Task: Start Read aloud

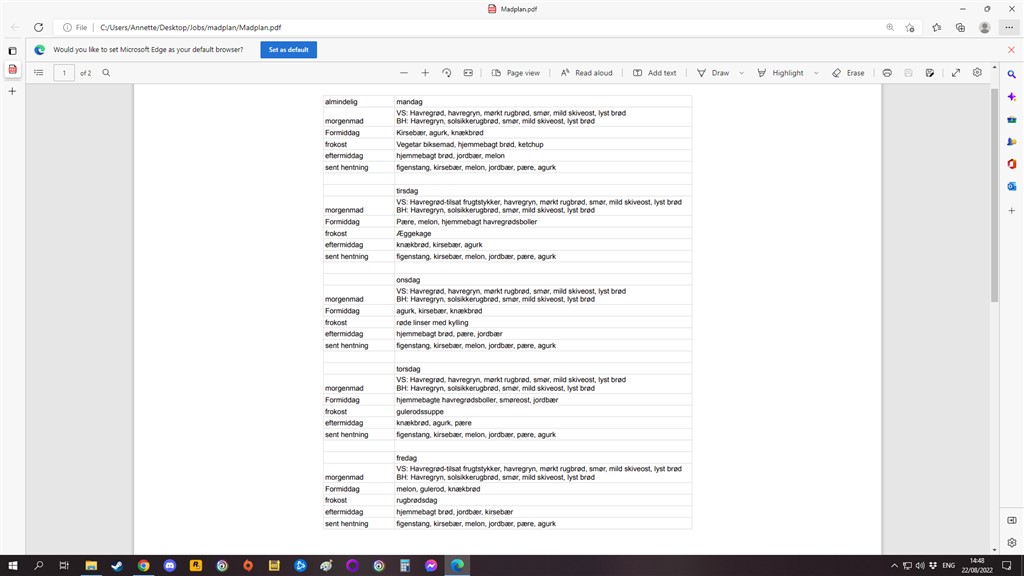Action: 586,73
